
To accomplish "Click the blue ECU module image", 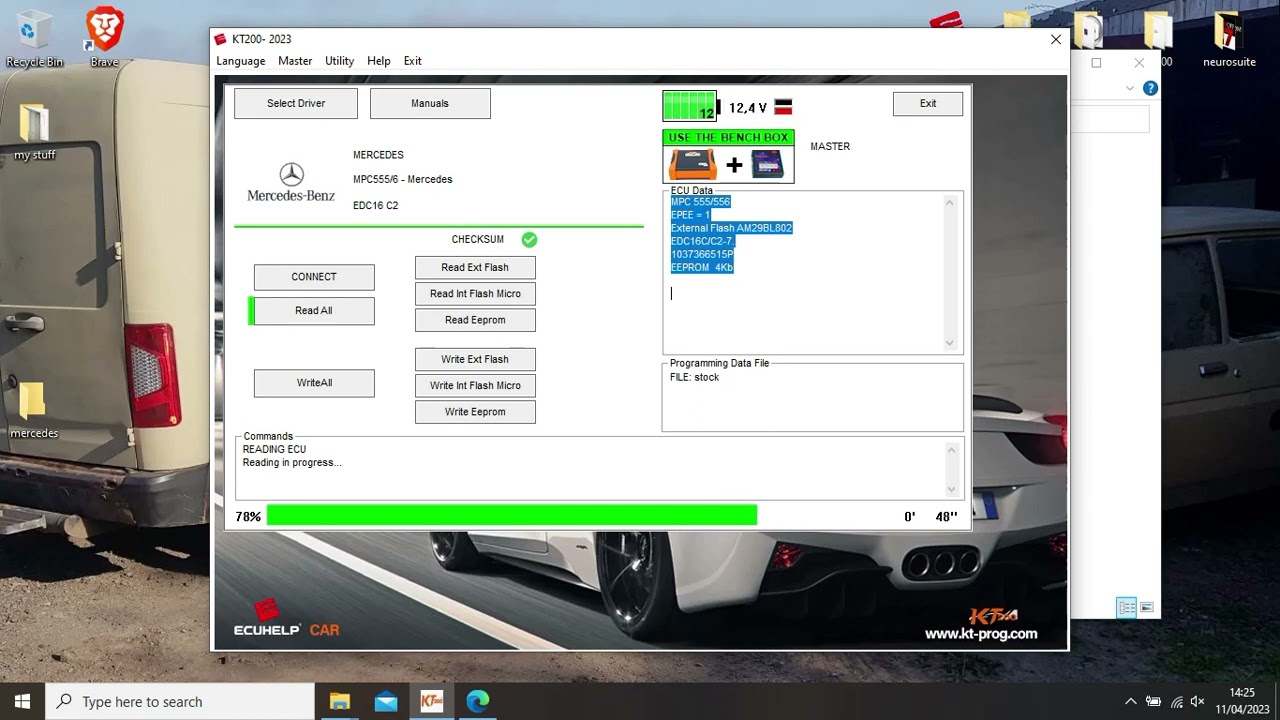I will [768, 164].
